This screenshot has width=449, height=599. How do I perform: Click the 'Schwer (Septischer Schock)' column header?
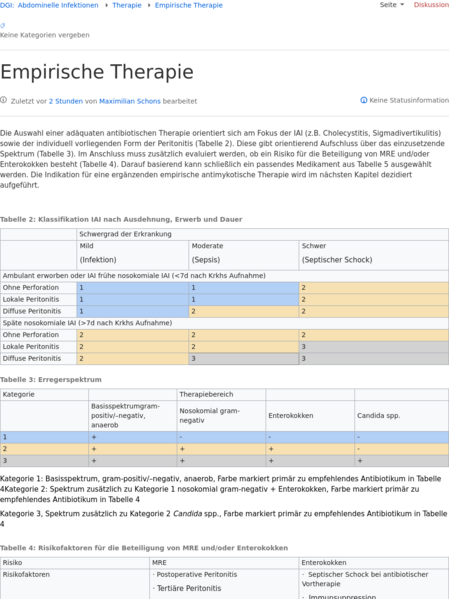[374, 255]
